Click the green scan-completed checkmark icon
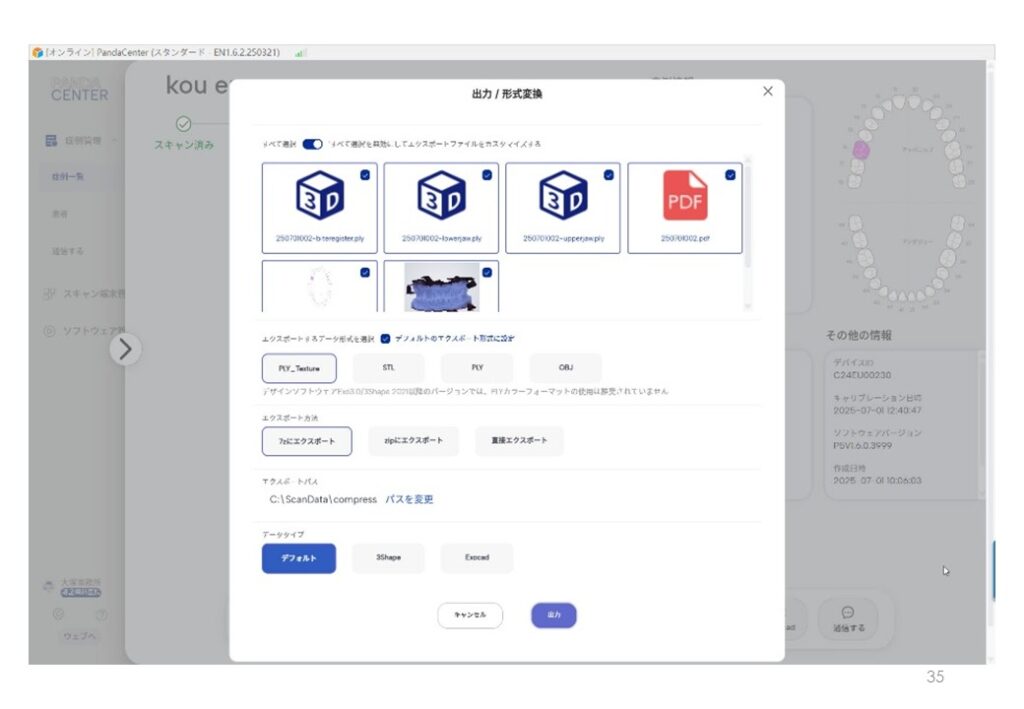The image size is (1024, 709). click(x=183, y=124)
